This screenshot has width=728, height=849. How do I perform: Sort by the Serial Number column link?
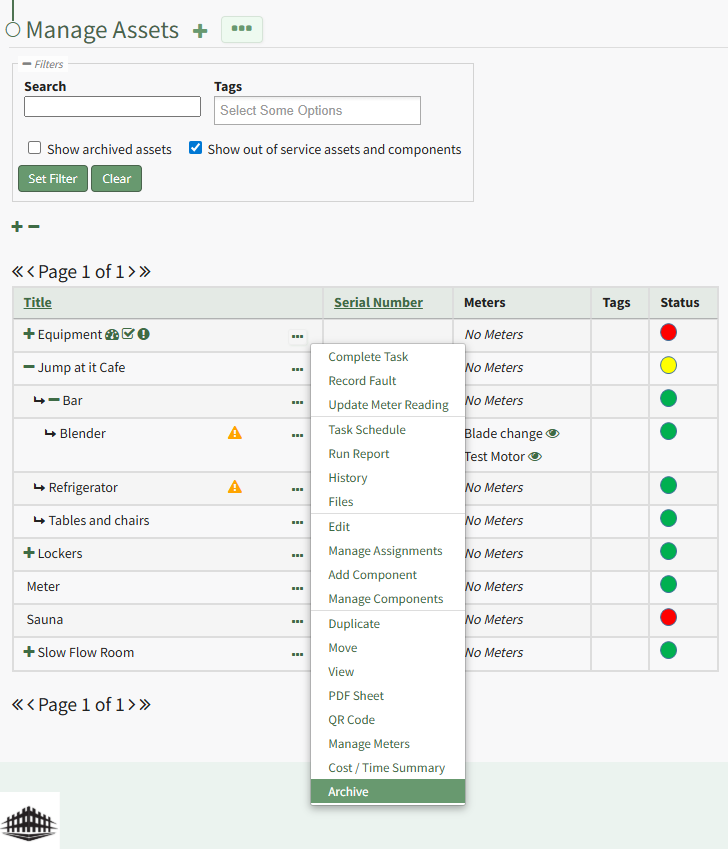378,303
